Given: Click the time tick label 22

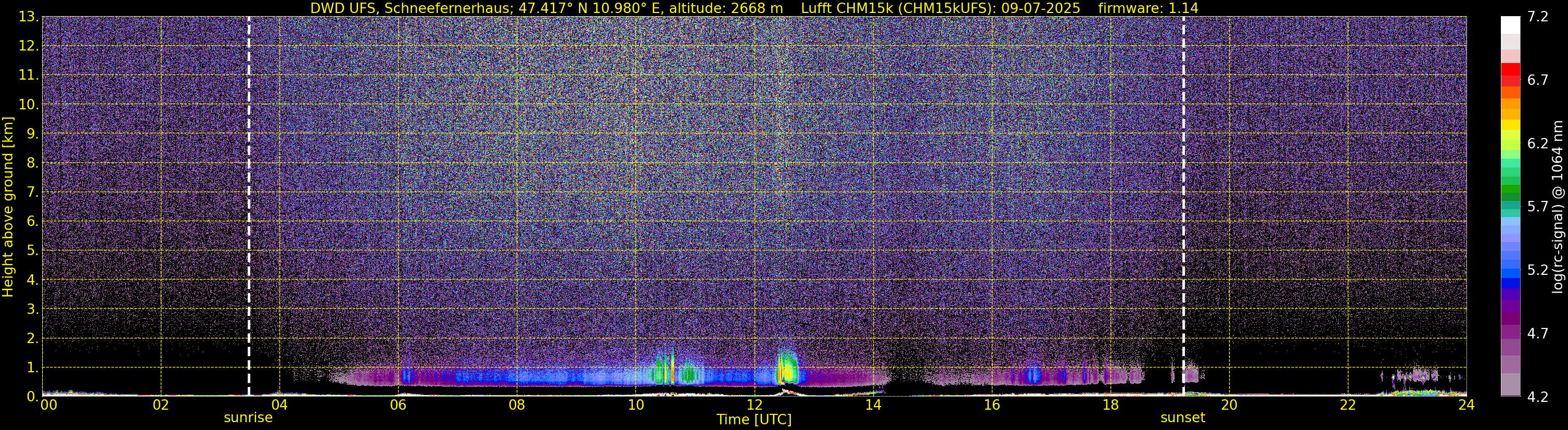Looking at the screenshot, I should tap(1348, 405).
